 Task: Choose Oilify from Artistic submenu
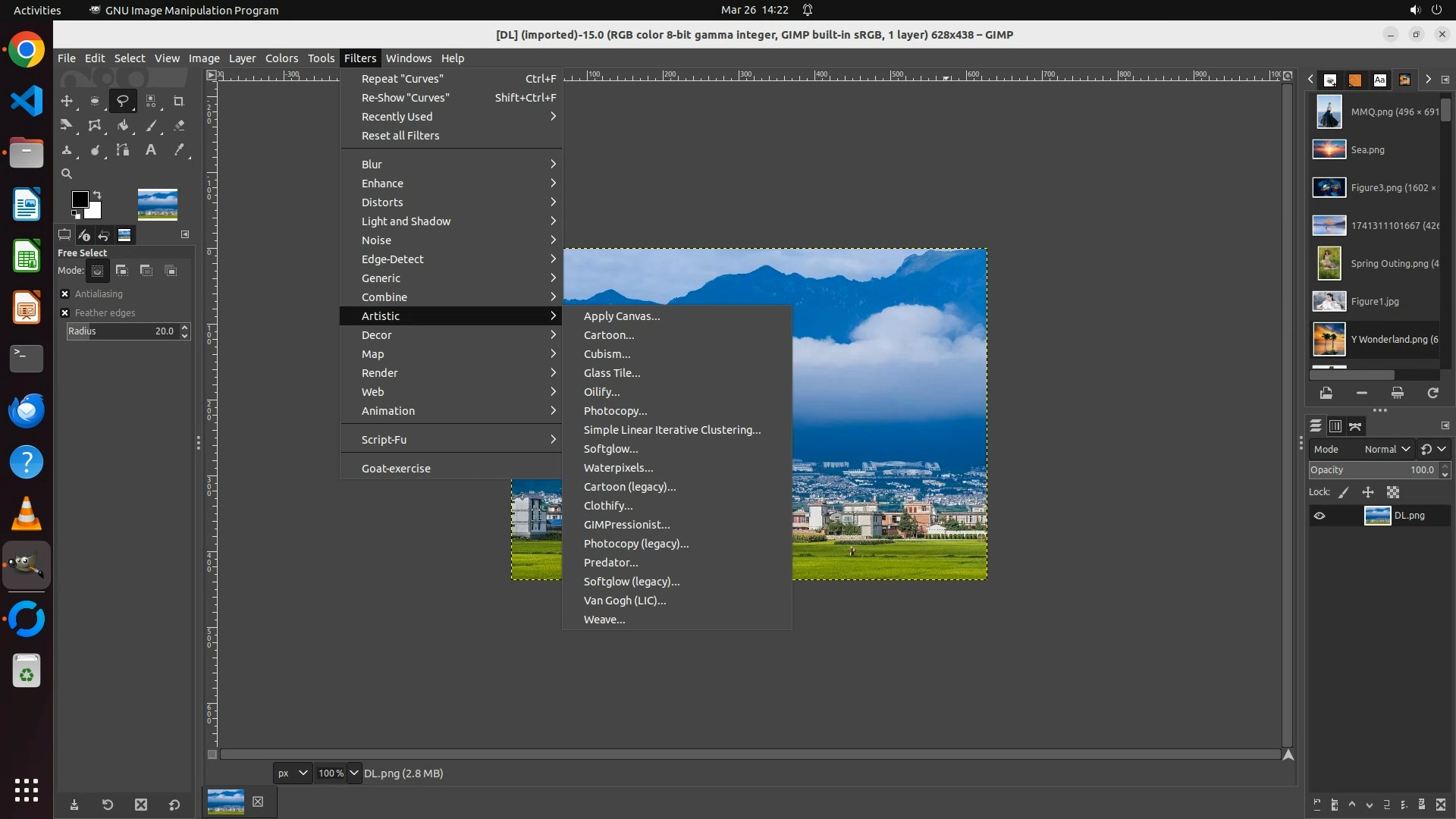click(601, 392)
